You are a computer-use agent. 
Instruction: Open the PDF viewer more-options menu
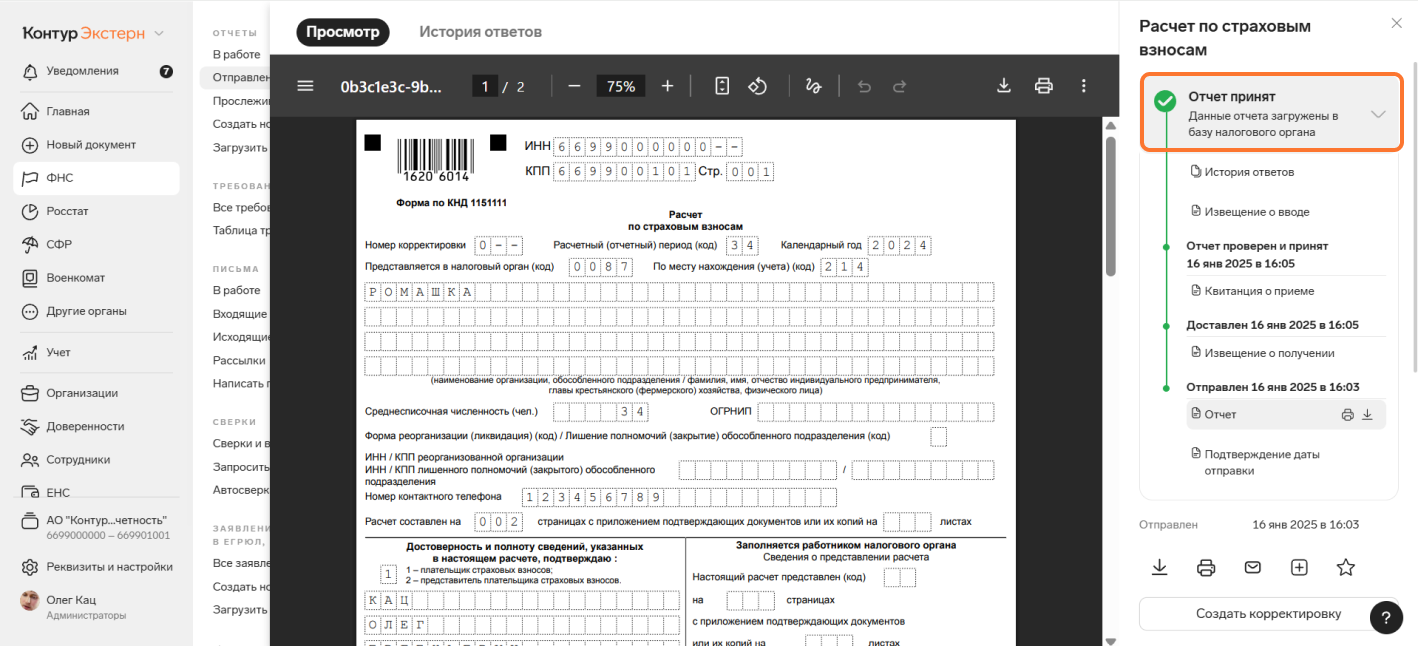[x=1083, y=86]
